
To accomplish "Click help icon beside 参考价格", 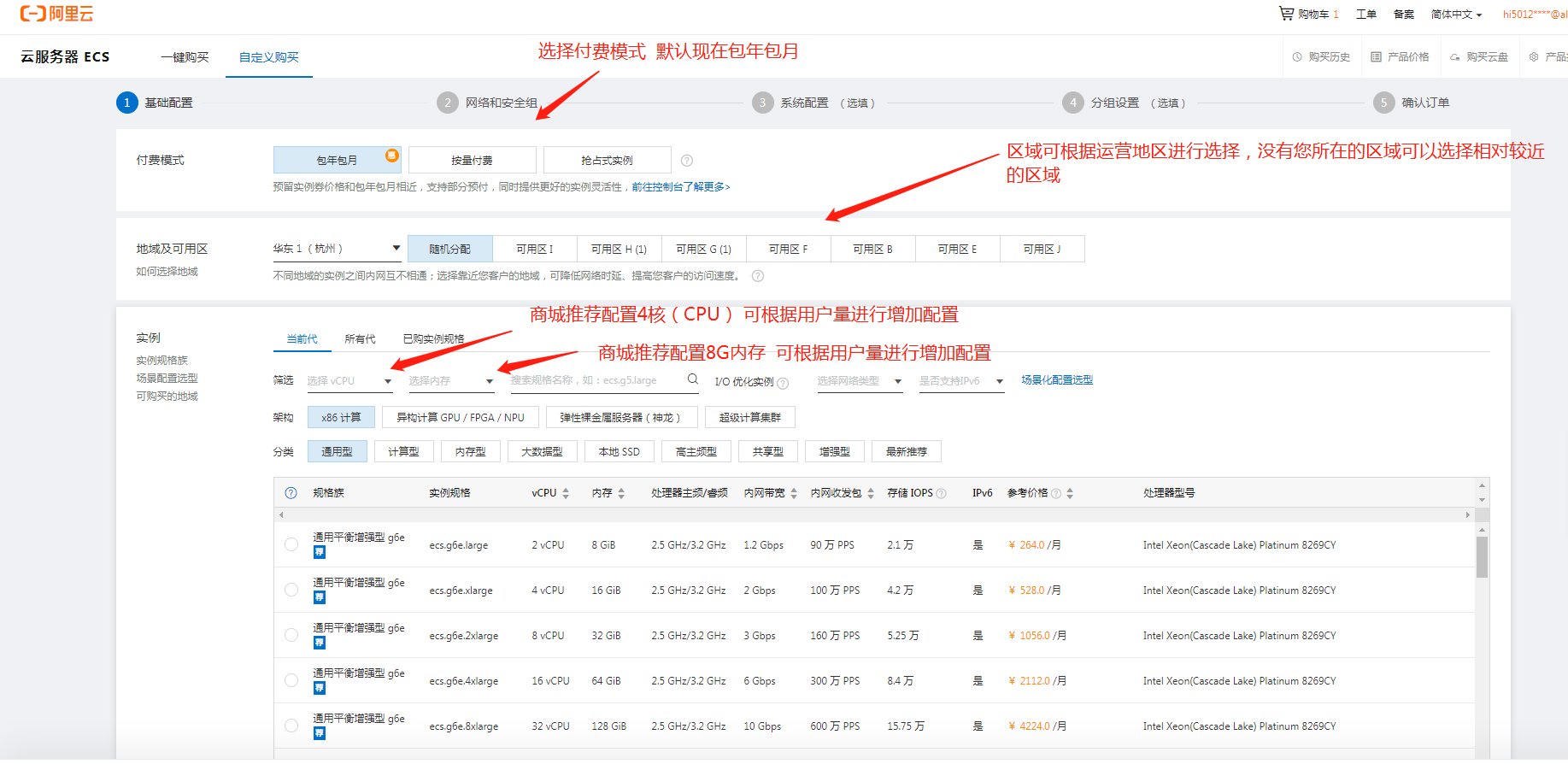I will tap(1056, 494).
